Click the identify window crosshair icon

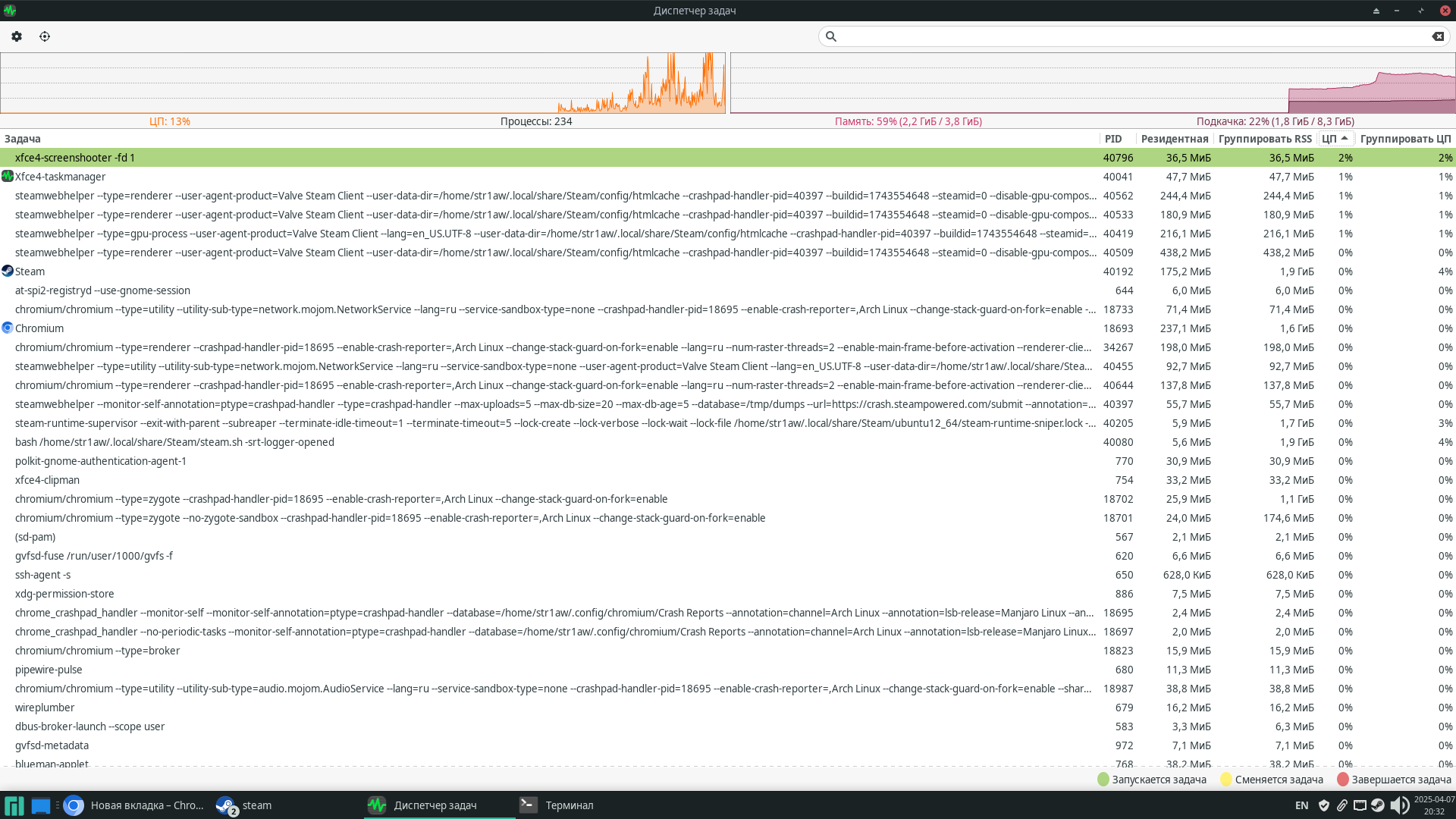[x=45, y=36]
